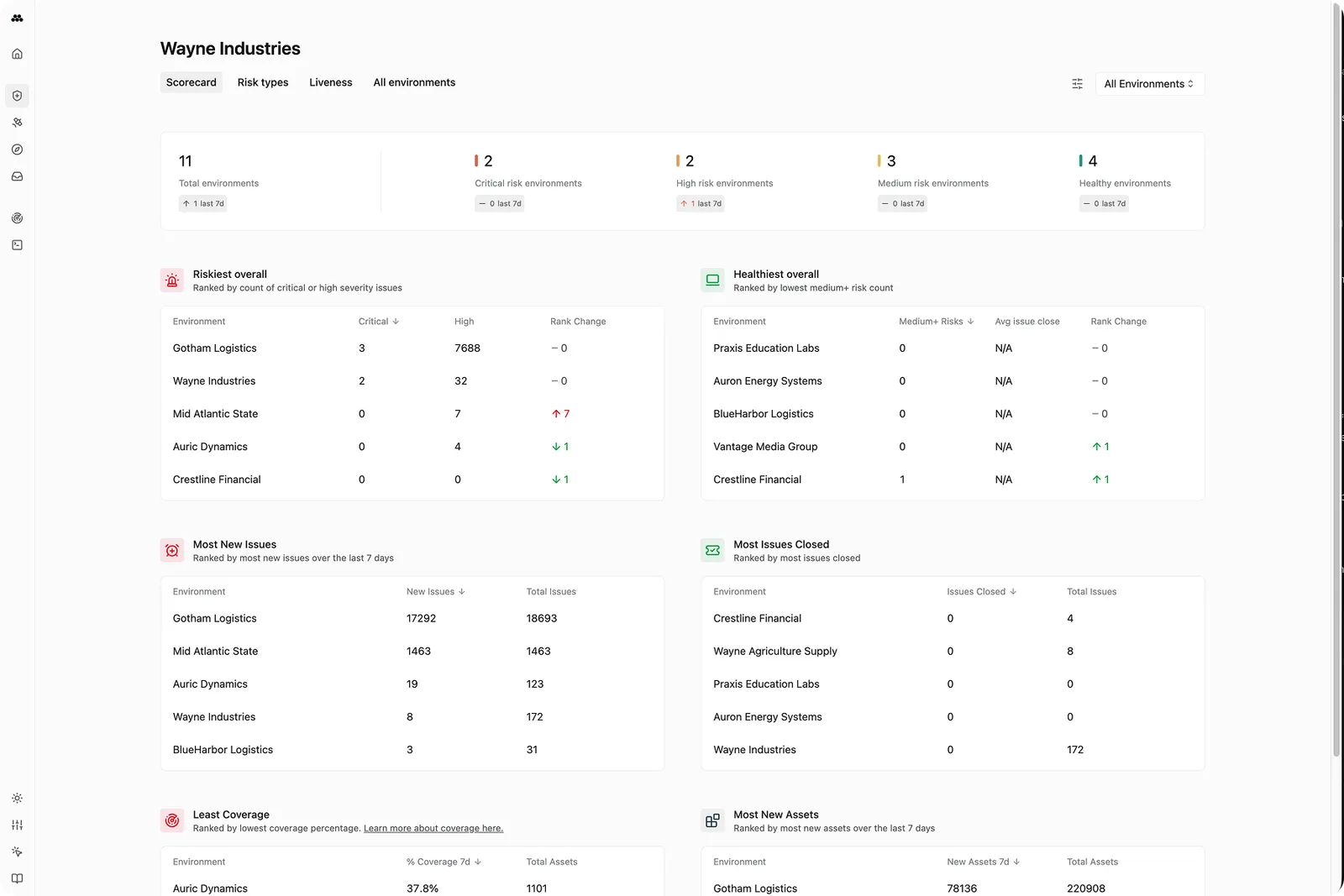Follow the Learn more about coverage link
1344x896 pixels.
point(433,828)
